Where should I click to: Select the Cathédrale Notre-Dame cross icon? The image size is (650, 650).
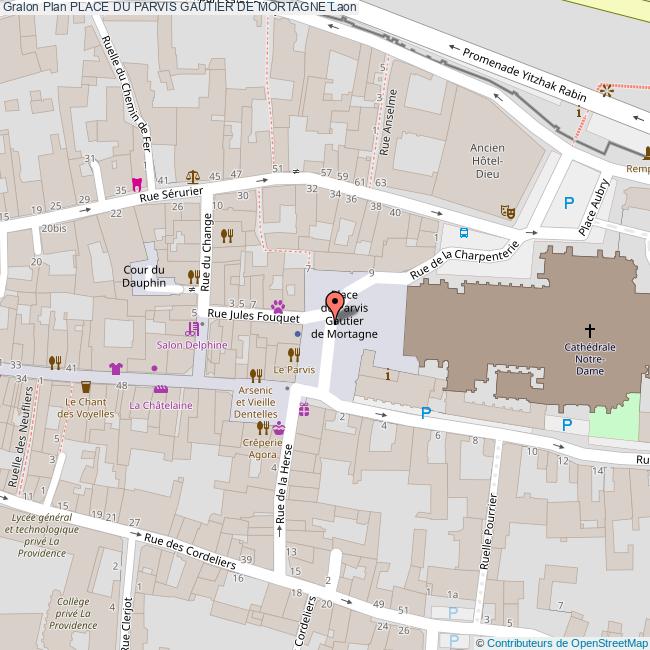coord(589,329)
